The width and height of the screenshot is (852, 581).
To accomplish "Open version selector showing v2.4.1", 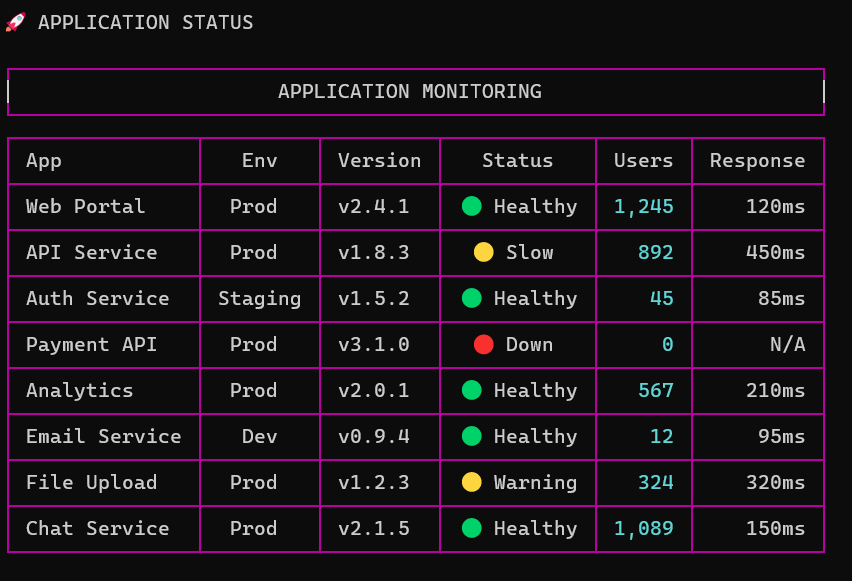I will coord(380,207).
